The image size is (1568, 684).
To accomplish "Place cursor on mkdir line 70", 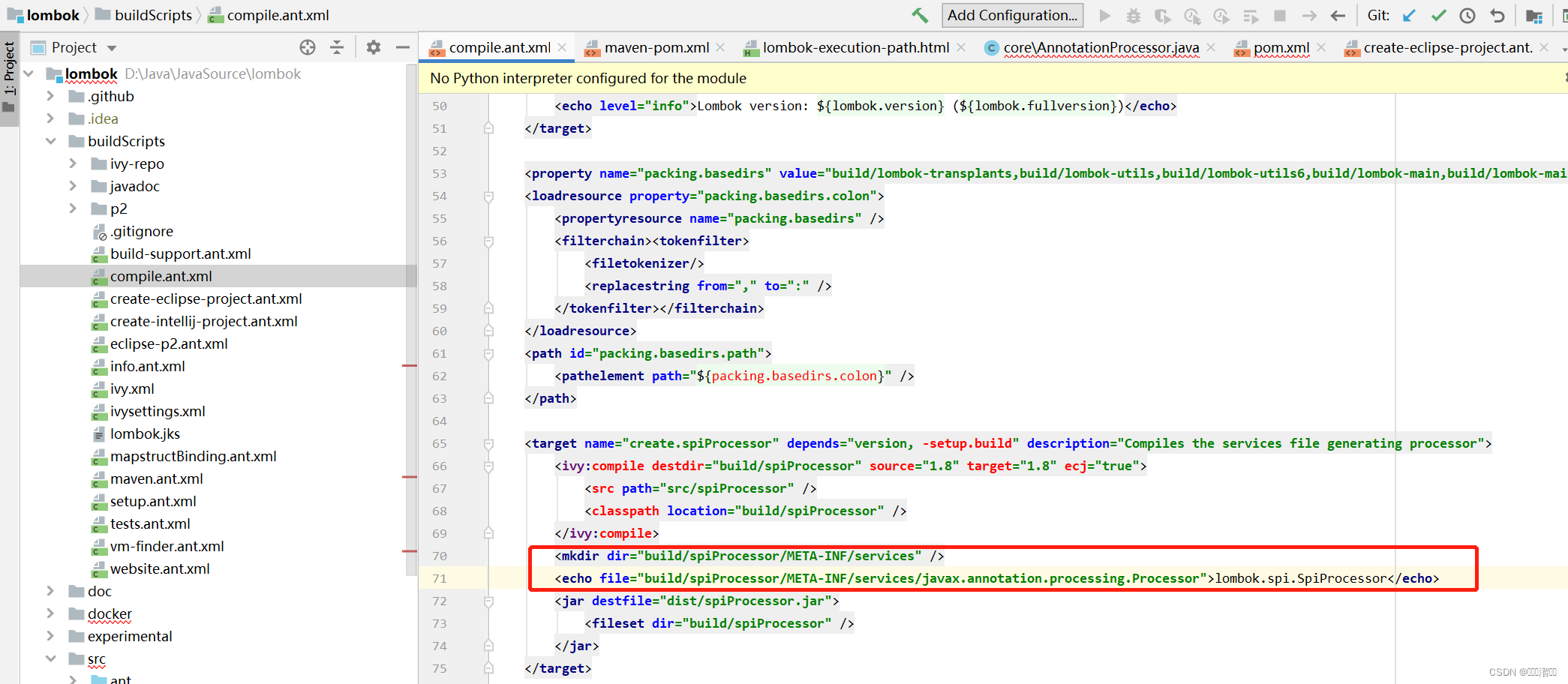I will pyautogui.click(x=749, y=556).
